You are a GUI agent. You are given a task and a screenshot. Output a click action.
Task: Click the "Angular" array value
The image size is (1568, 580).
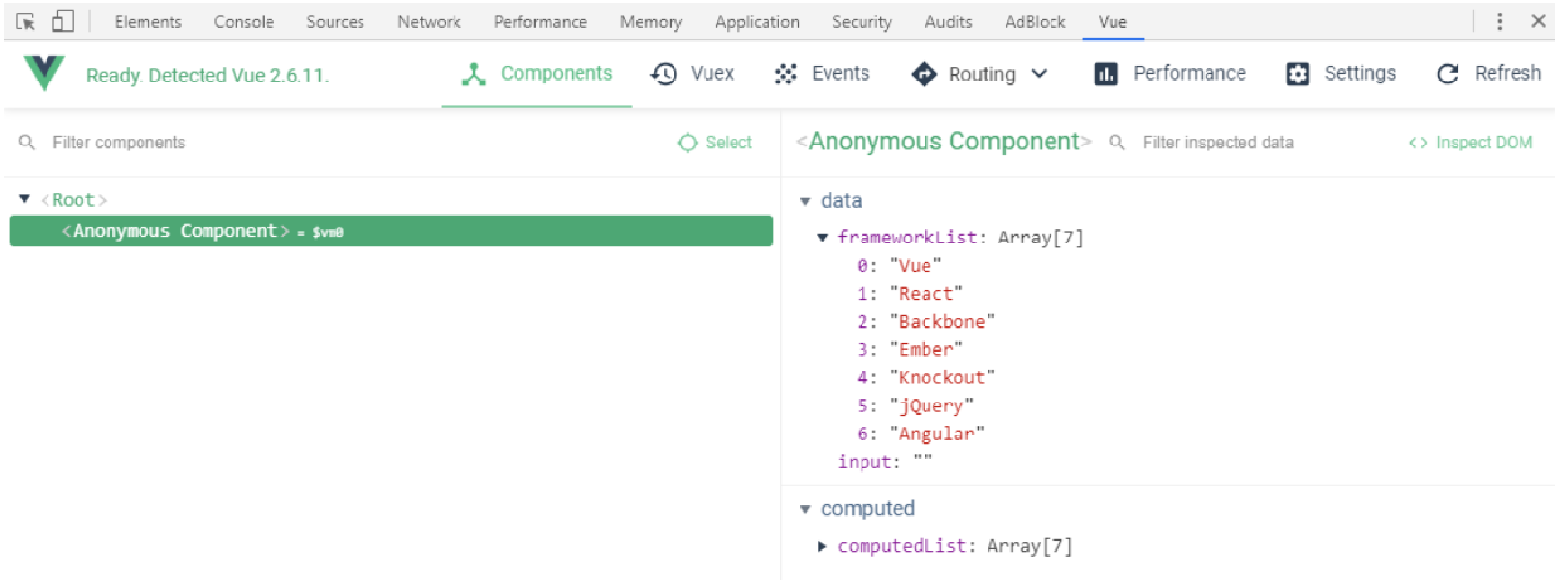coord(936,435)
